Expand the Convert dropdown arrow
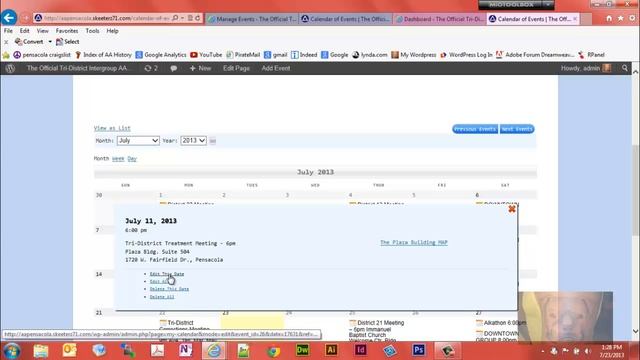Image resolution: width=640 pixels, height=360 pixels. tap(50, 42)
